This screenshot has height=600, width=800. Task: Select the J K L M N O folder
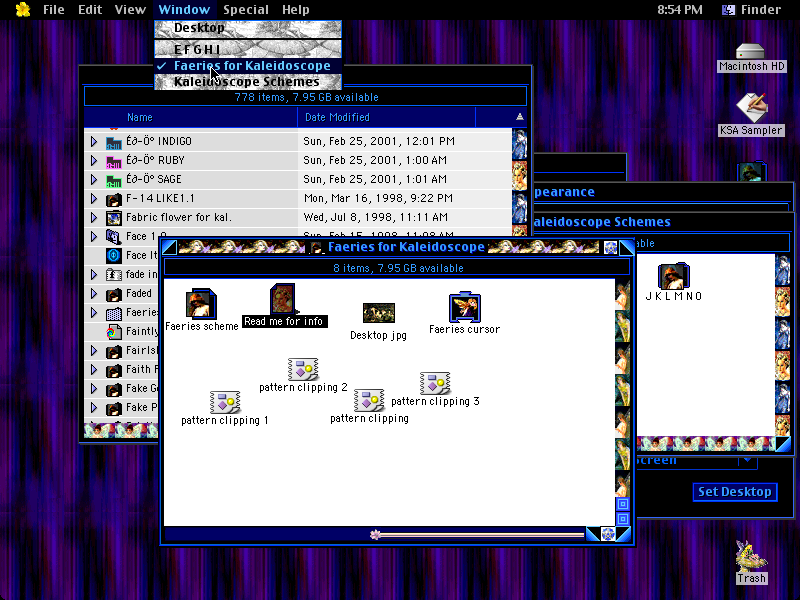pos(673,276)
